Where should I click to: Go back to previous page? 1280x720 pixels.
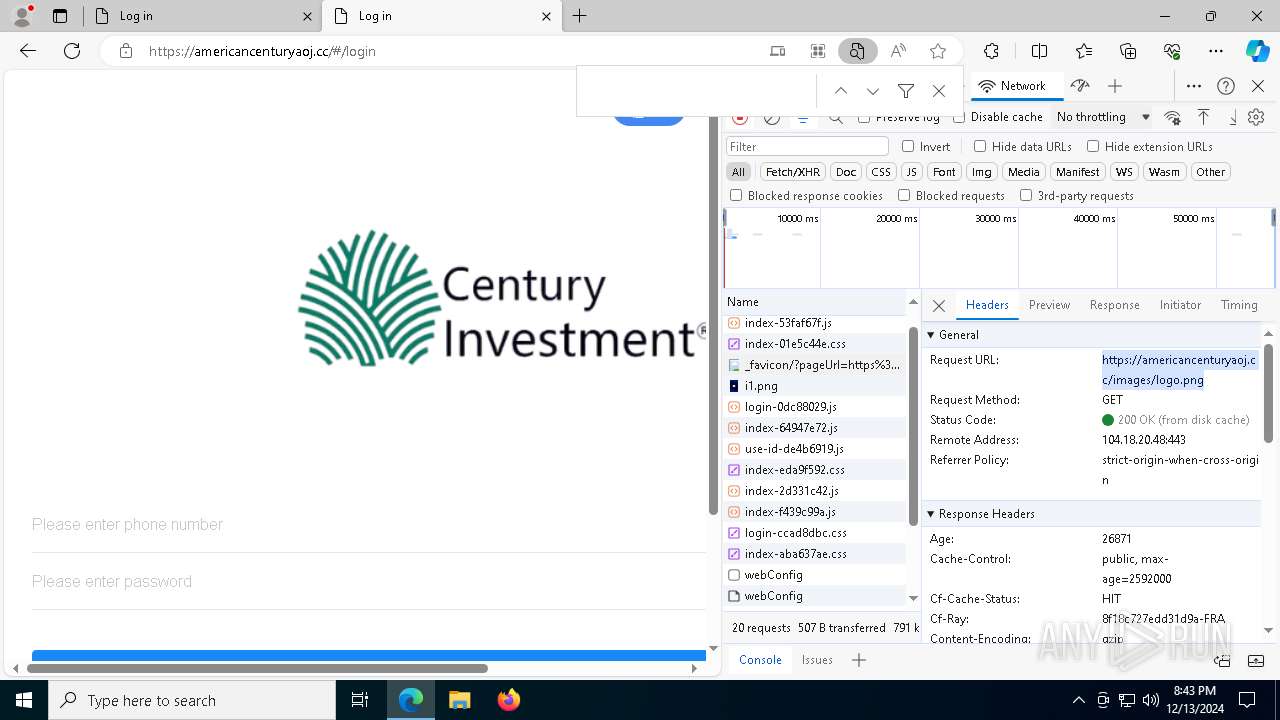tap(28, 51)
